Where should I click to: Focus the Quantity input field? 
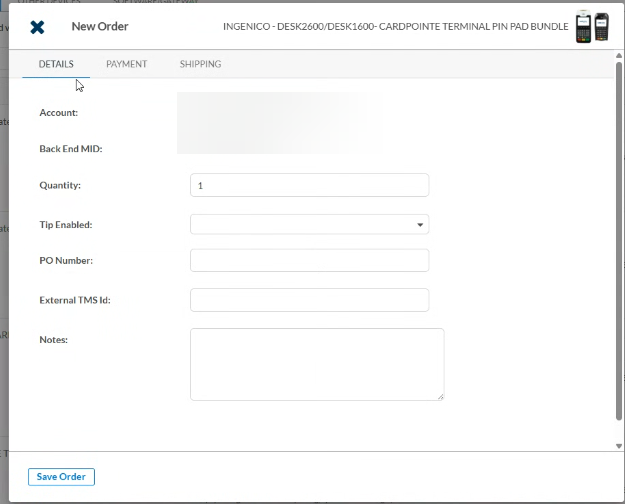click(x=309, y=185)
